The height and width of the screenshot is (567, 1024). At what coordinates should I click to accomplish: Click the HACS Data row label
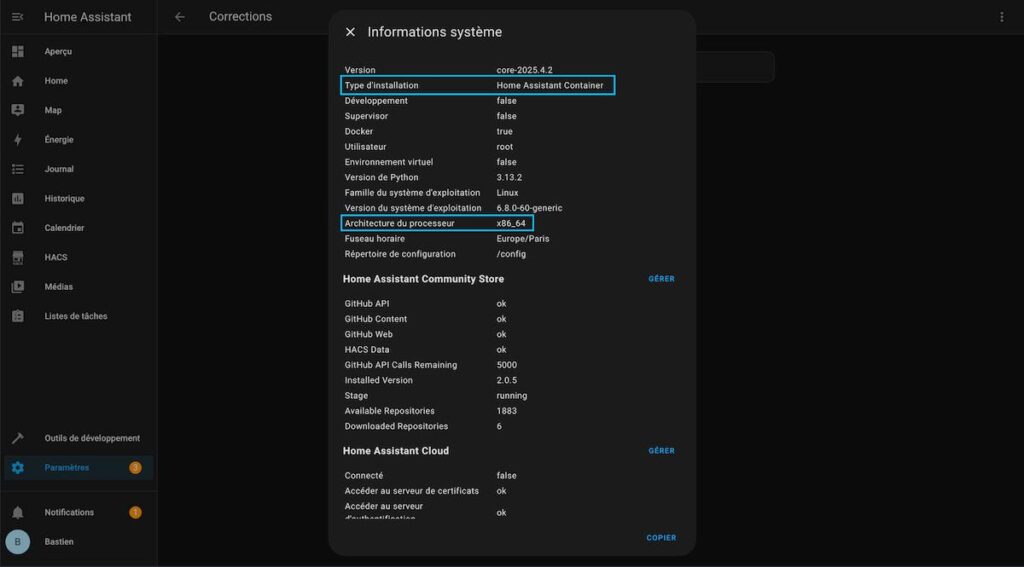pyautogui.click(x=366, y=350)
